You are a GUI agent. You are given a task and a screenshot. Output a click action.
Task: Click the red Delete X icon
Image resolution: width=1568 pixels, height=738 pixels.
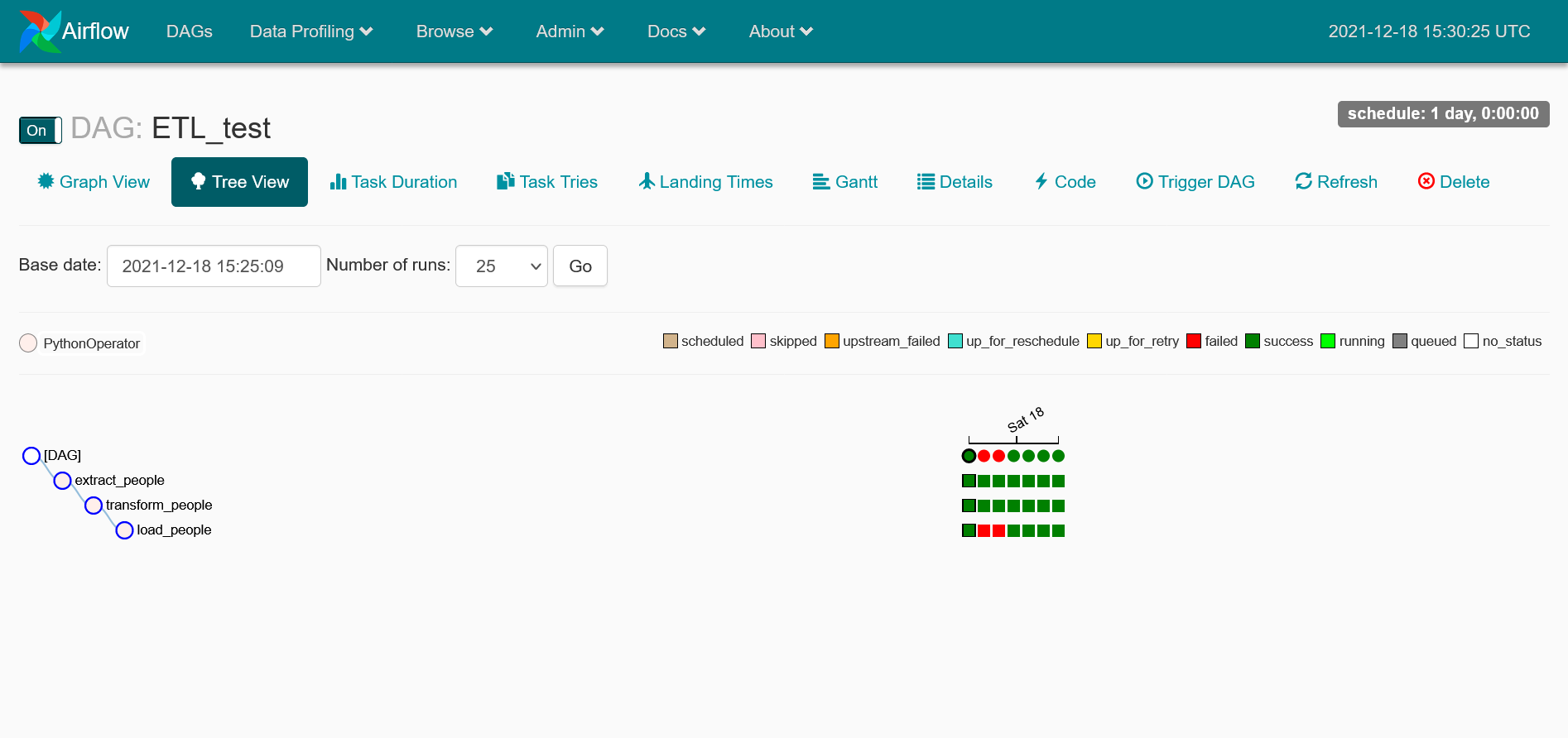[1426, 181]
